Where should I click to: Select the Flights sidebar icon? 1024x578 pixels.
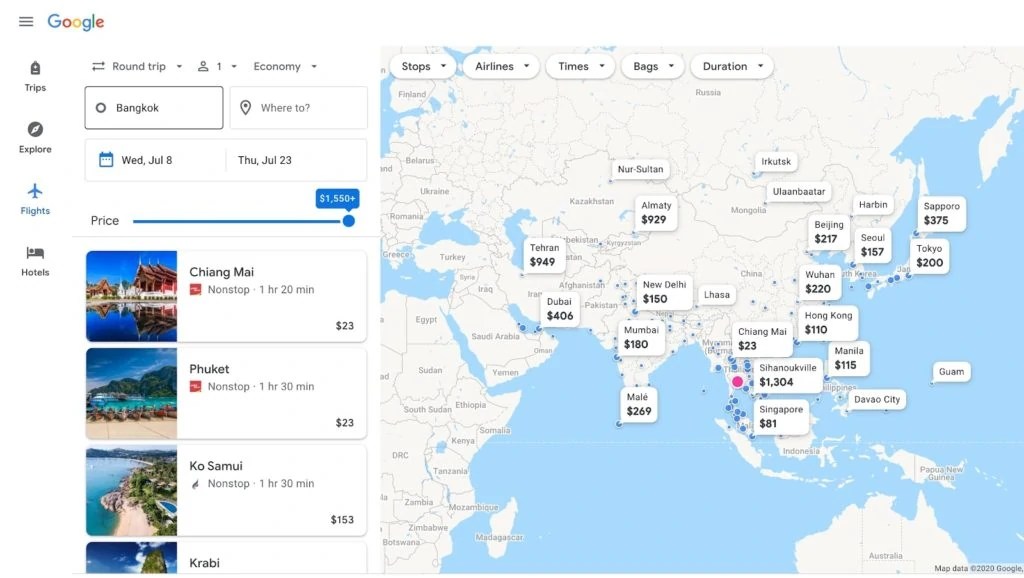coord(34,197)
